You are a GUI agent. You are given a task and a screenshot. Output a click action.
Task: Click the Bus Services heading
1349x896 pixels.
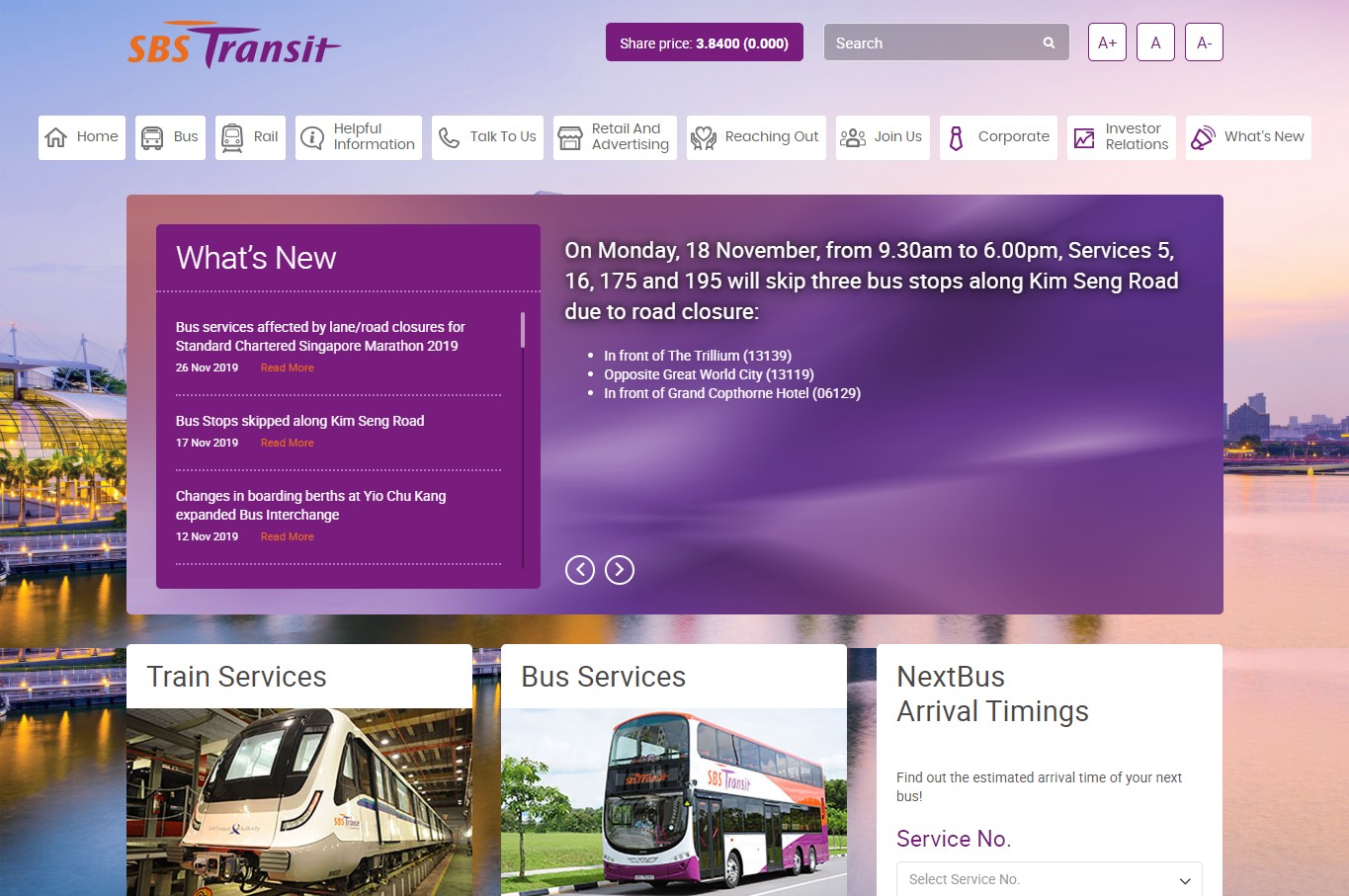(604, 677)
